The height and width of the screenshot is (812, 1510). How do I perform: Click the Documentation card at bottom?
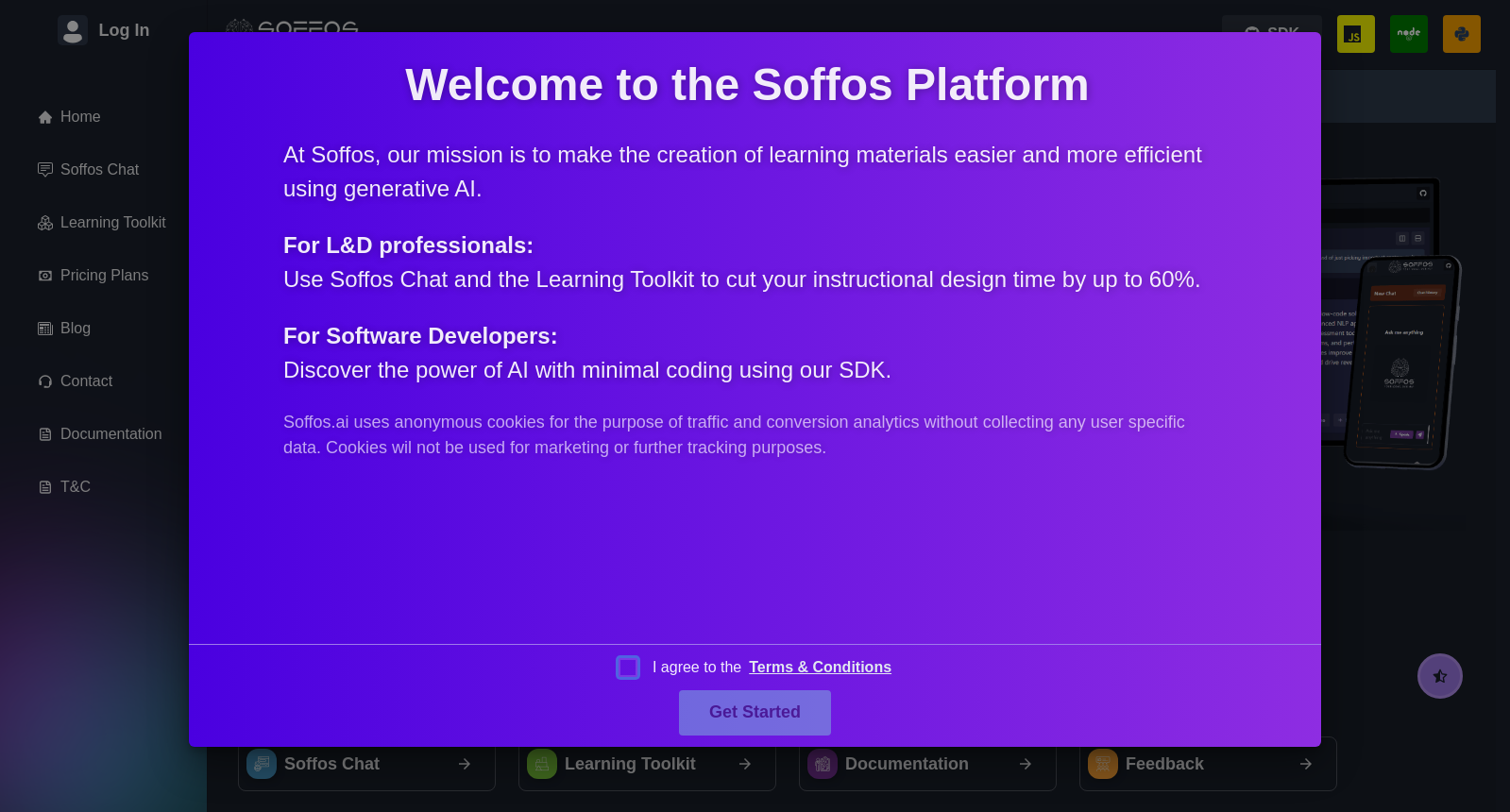tap(927, 764)
